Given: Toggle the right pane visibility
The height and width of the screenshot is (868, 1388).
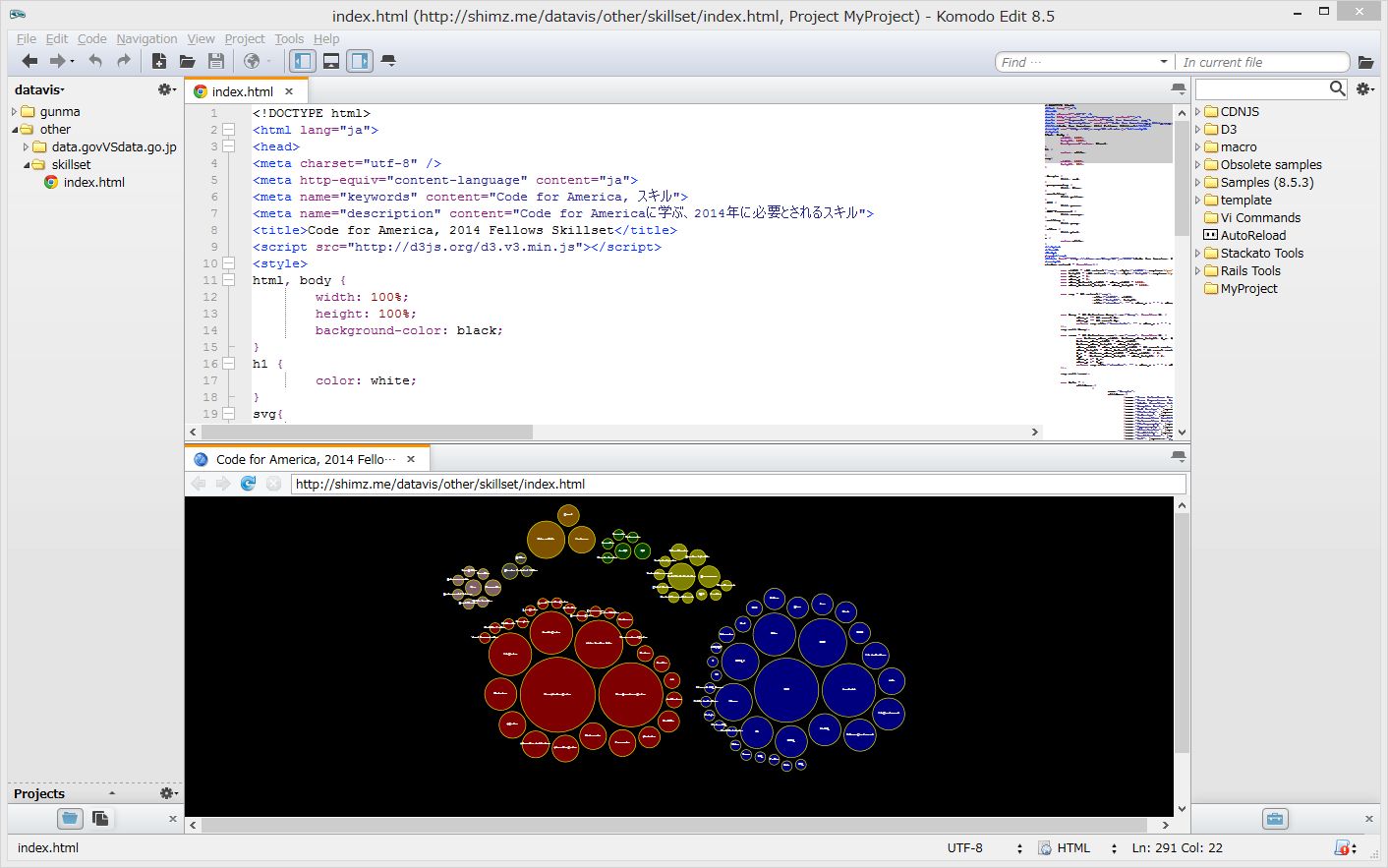Looking at the screenshot, I should (x=361, y=61).
